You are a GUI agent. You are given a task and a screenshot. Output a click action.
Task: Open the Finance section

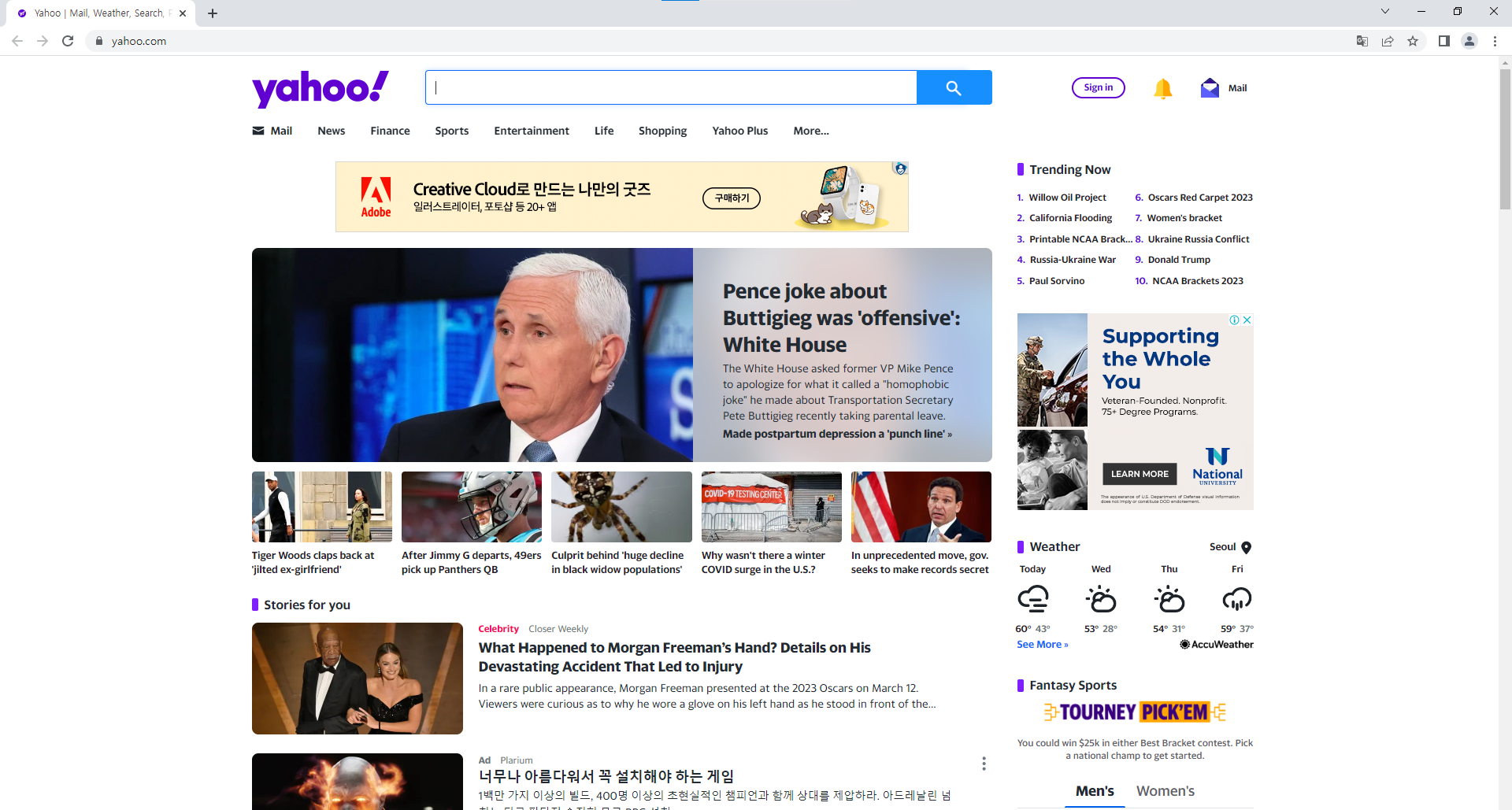(x=391, y=131)
